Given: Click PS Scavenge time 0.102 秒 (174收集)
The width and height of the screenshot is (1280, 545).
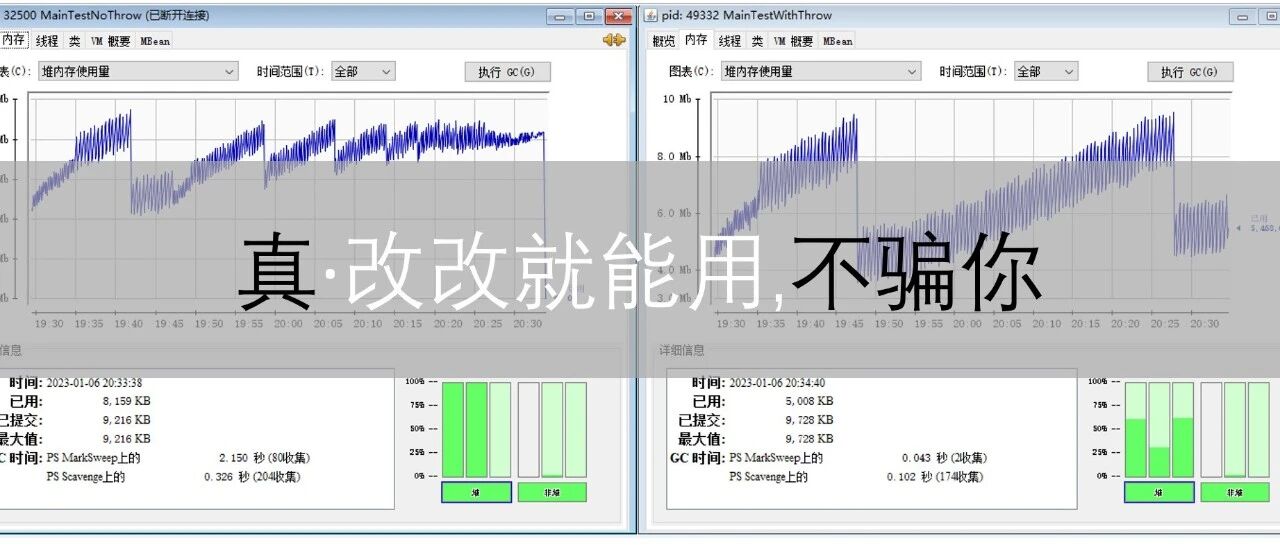Looking at the screenshot, I should point(934,477).
